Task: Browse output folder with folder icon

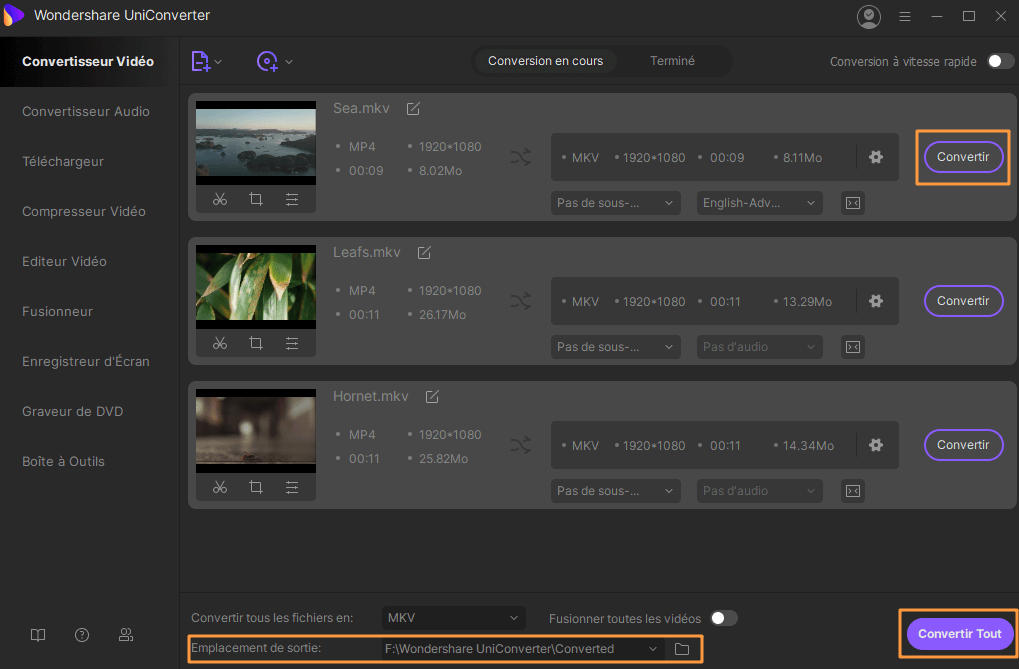Action: [x=682, y=649]
